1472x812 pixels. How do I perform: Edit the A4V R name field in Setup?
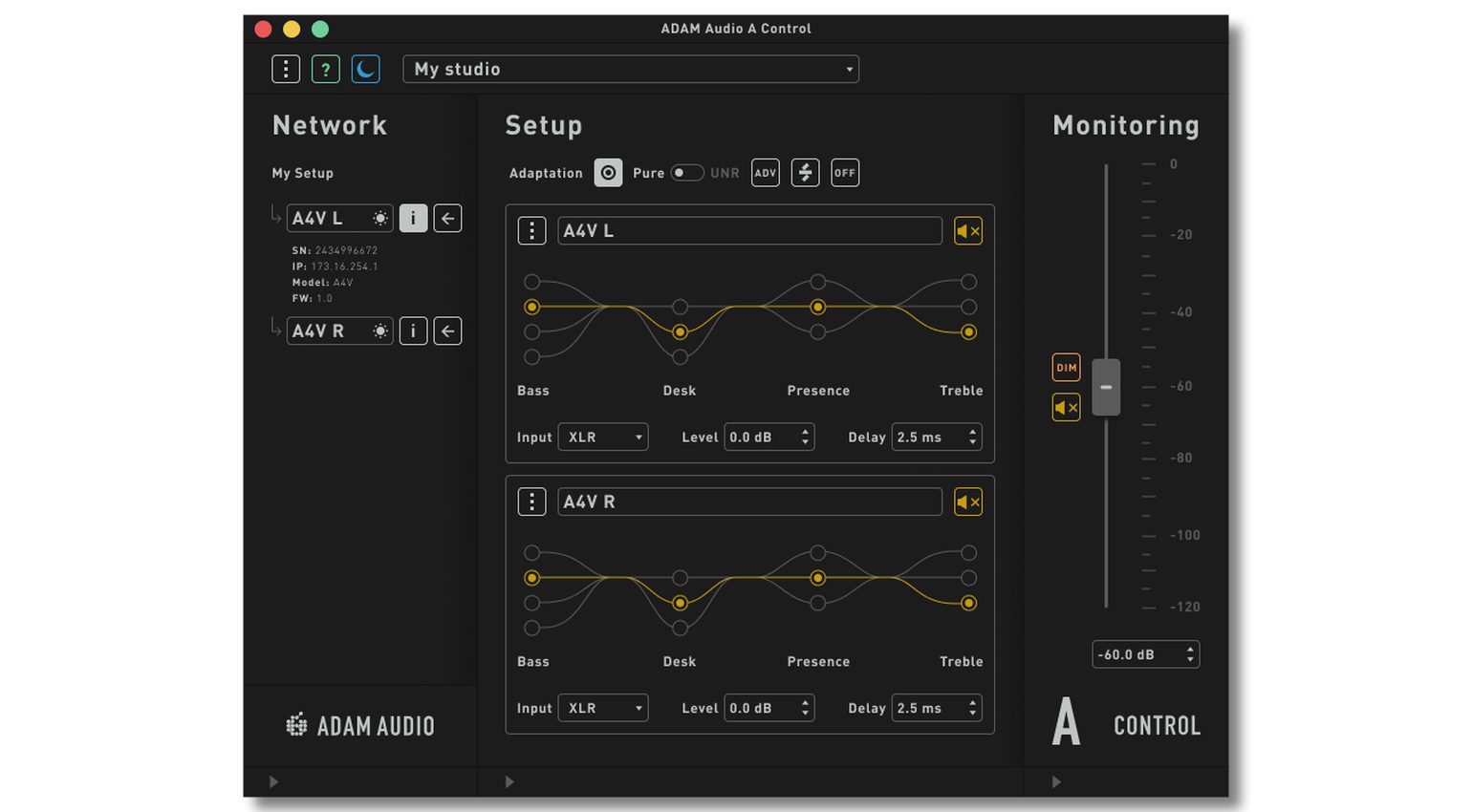coord(749,502)
